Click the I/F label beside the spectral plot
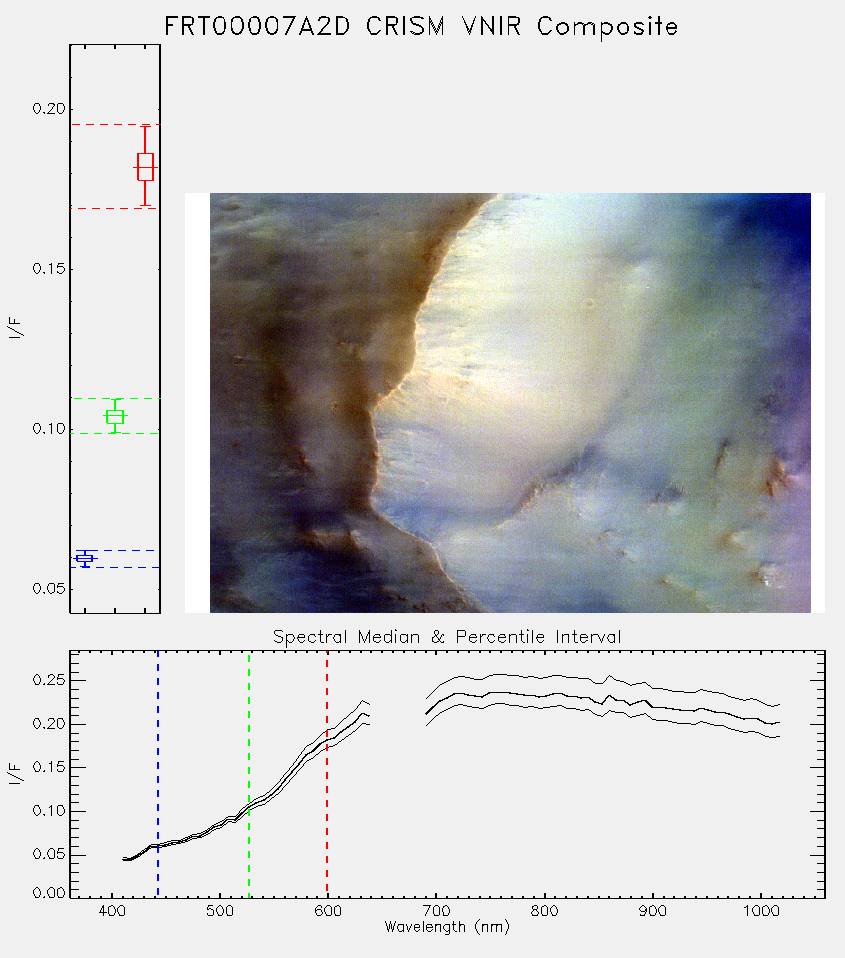 coord(16,773)
